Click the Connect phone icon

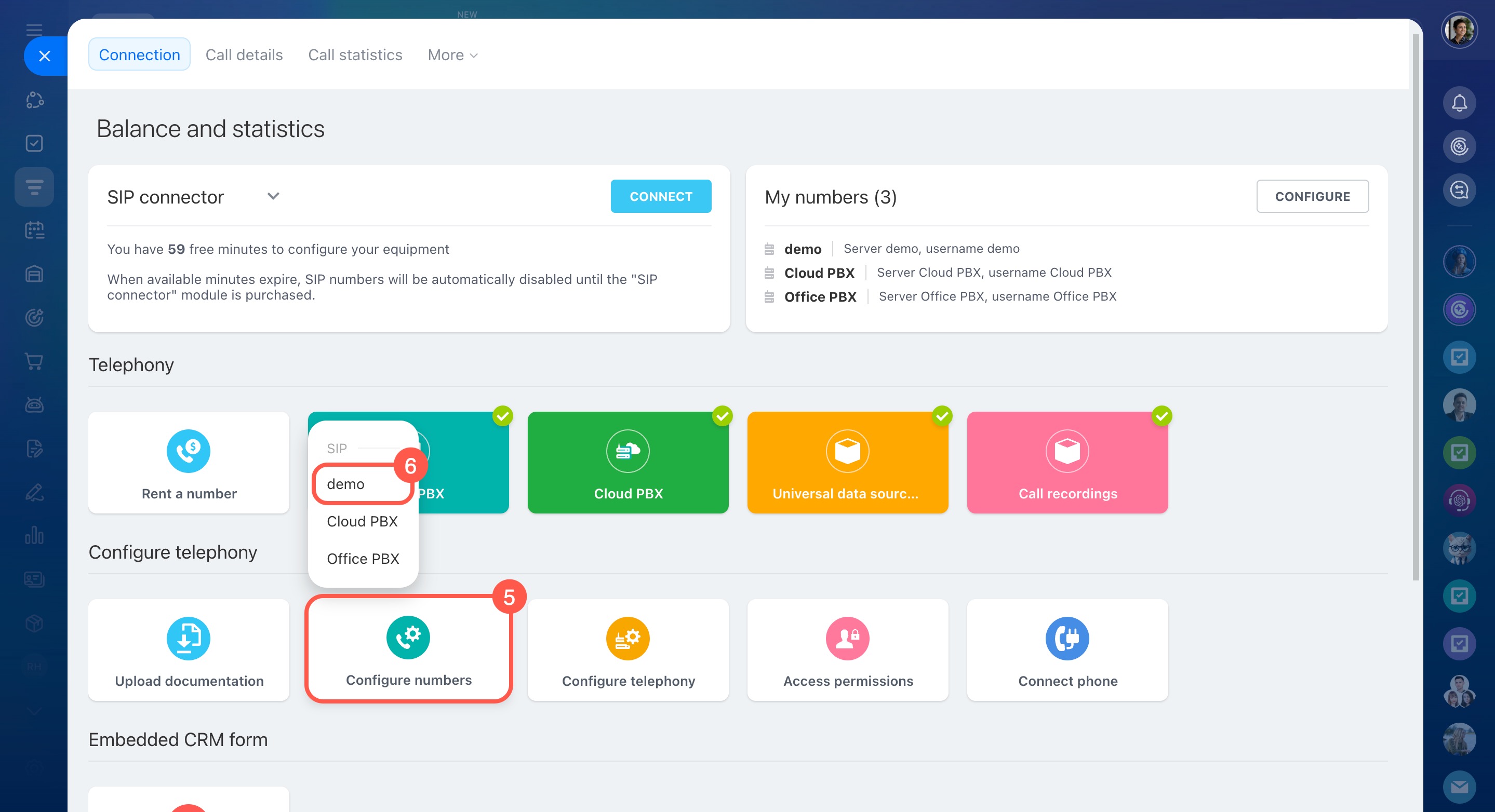point(1066,638)
